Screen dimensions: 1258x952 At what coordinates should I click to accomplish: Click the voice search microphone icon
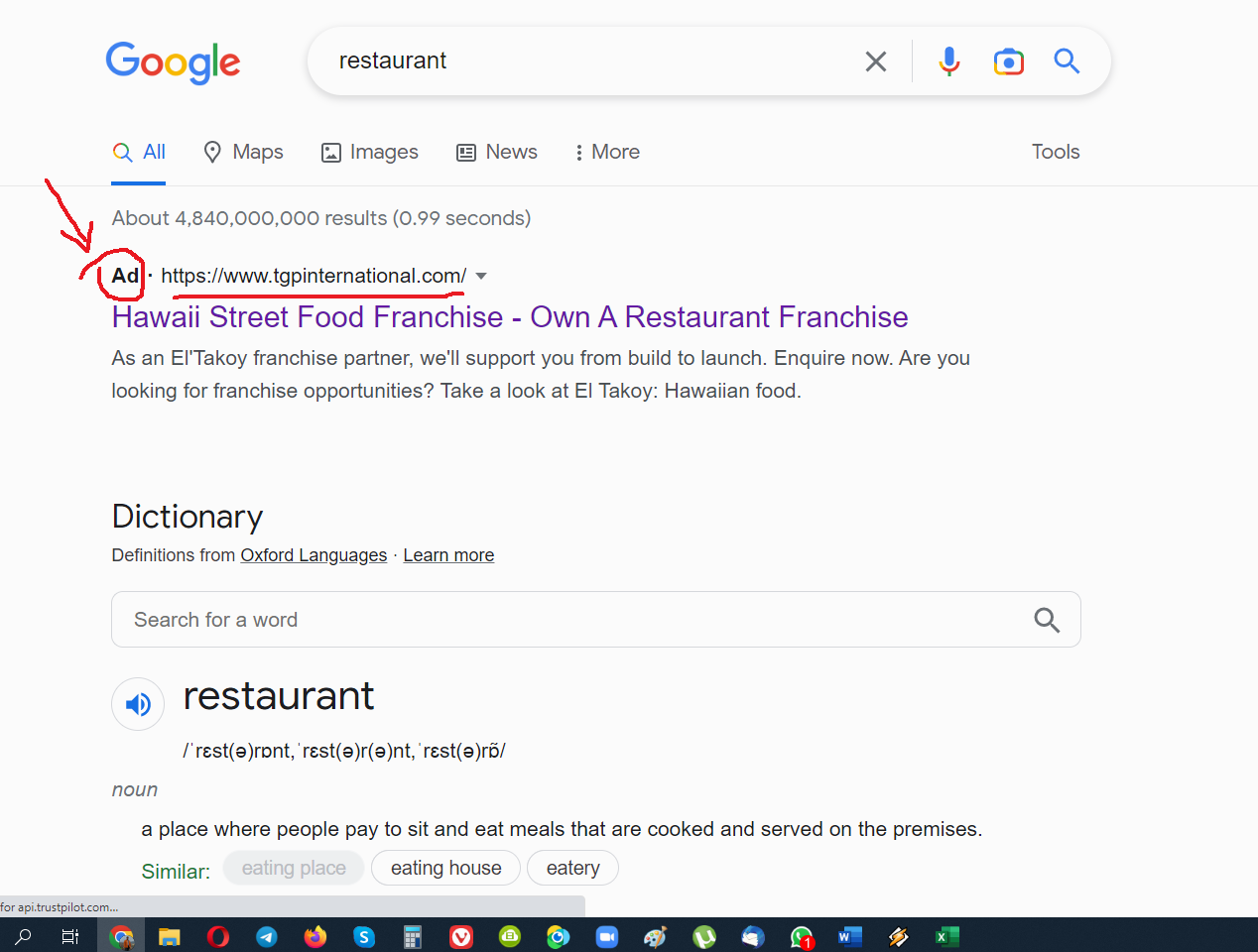pos(948,61)
